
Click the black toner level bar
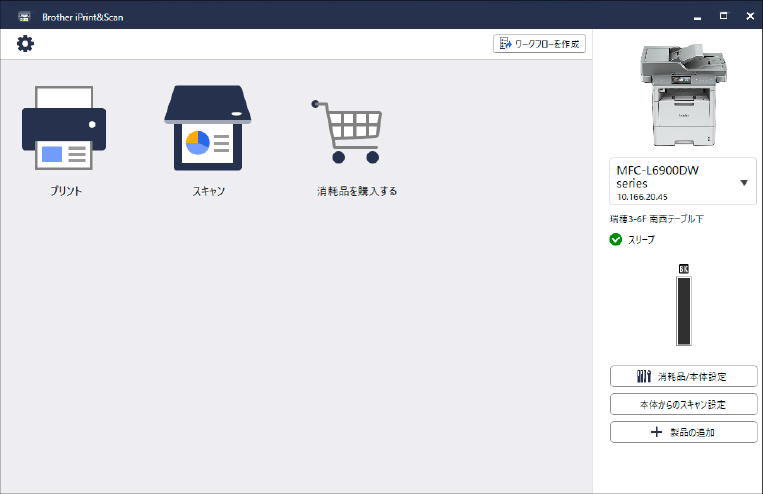click(x=684, y=311)
